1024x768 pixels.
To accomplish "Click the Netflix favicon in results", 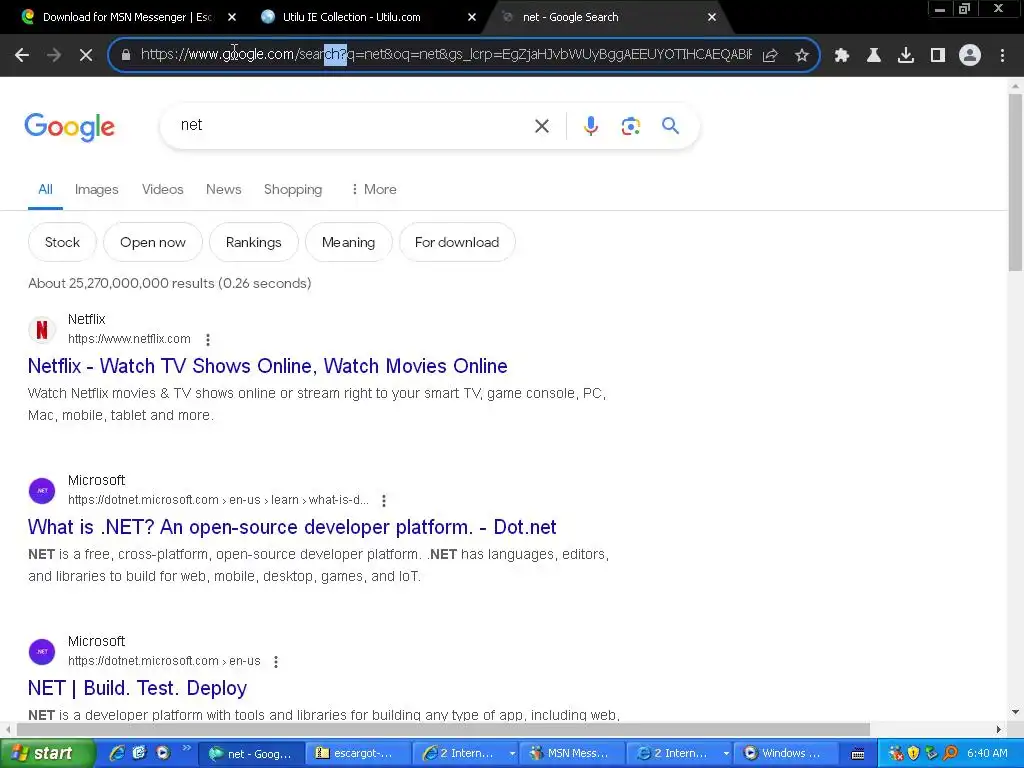I will pyautogui.click(x=42, y=329).
